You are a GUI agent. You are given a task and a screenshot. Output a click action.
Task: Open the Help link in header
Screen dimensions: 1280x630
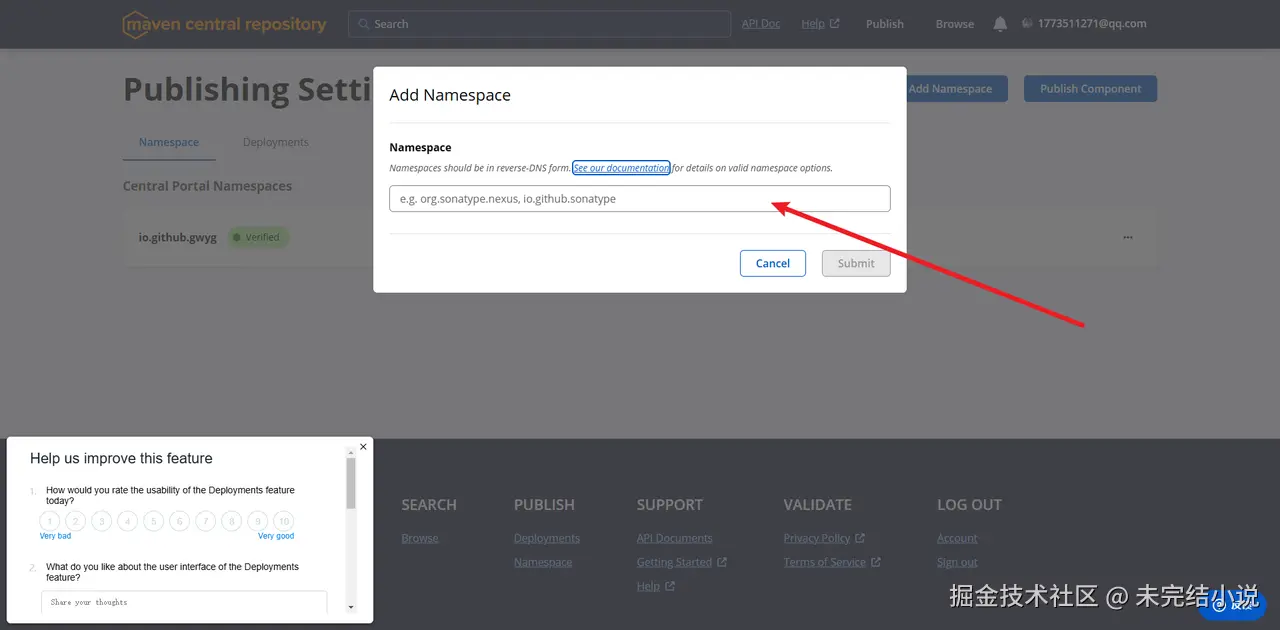click(820, 24)
